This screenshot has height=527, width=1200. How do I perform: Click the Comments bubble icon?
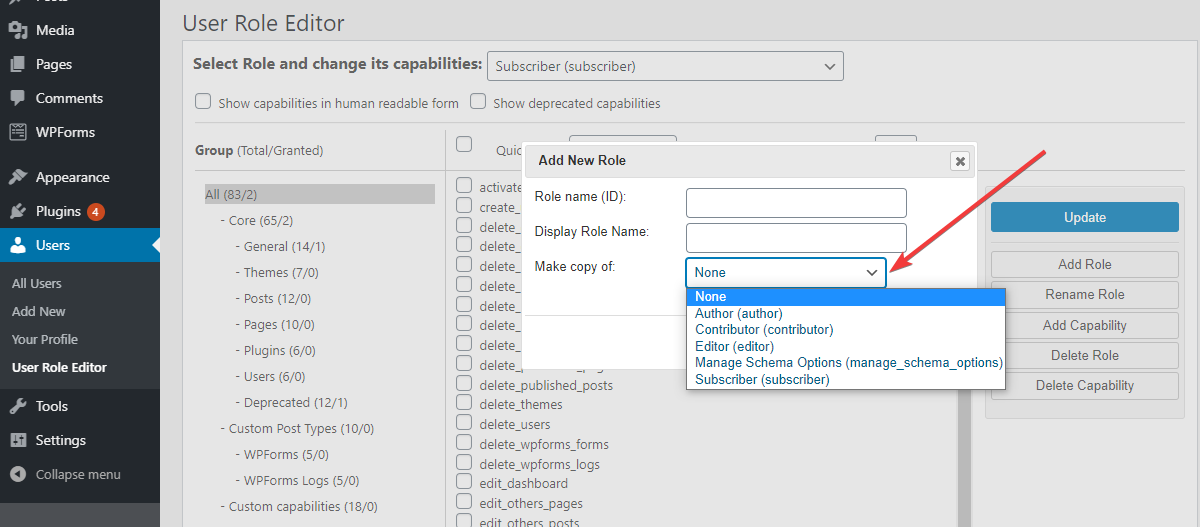[x=18, y=98]
